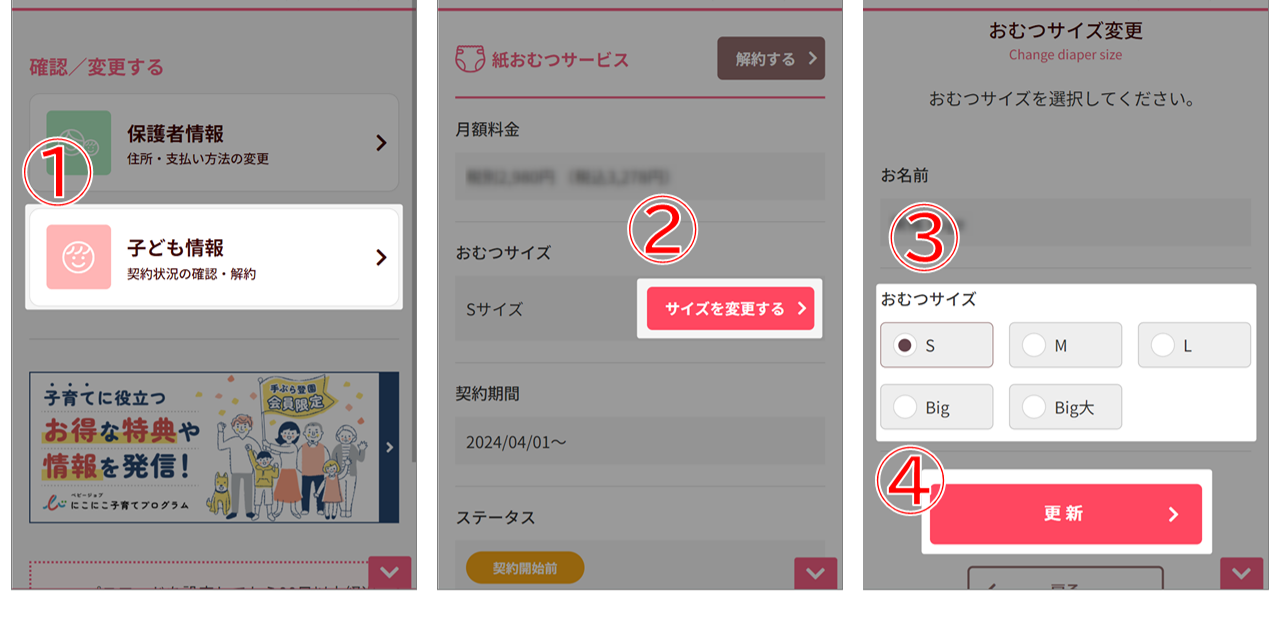Click the 更新 update button

pos(1066,514)
